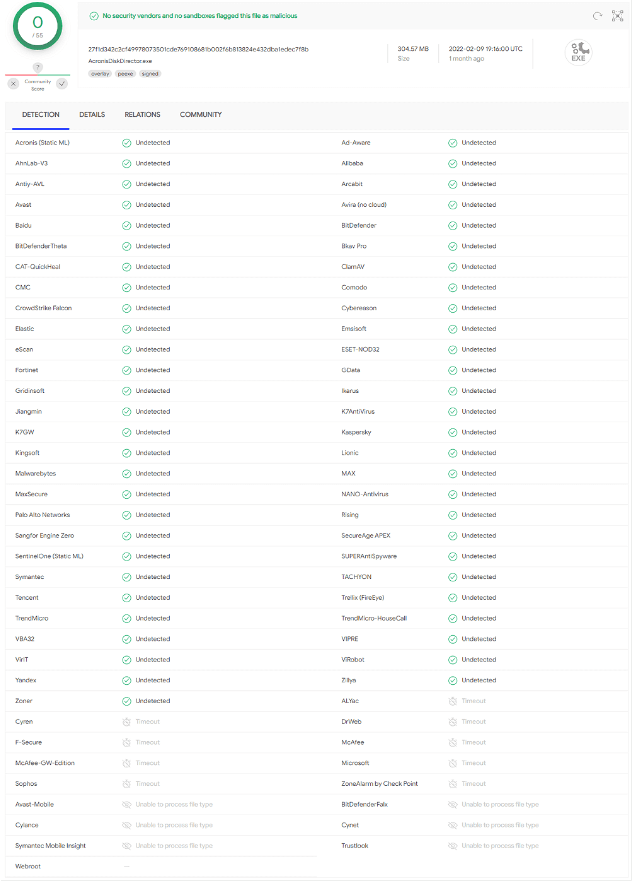
Task: Click the 'signed' file tag
Action: (149, 73)
